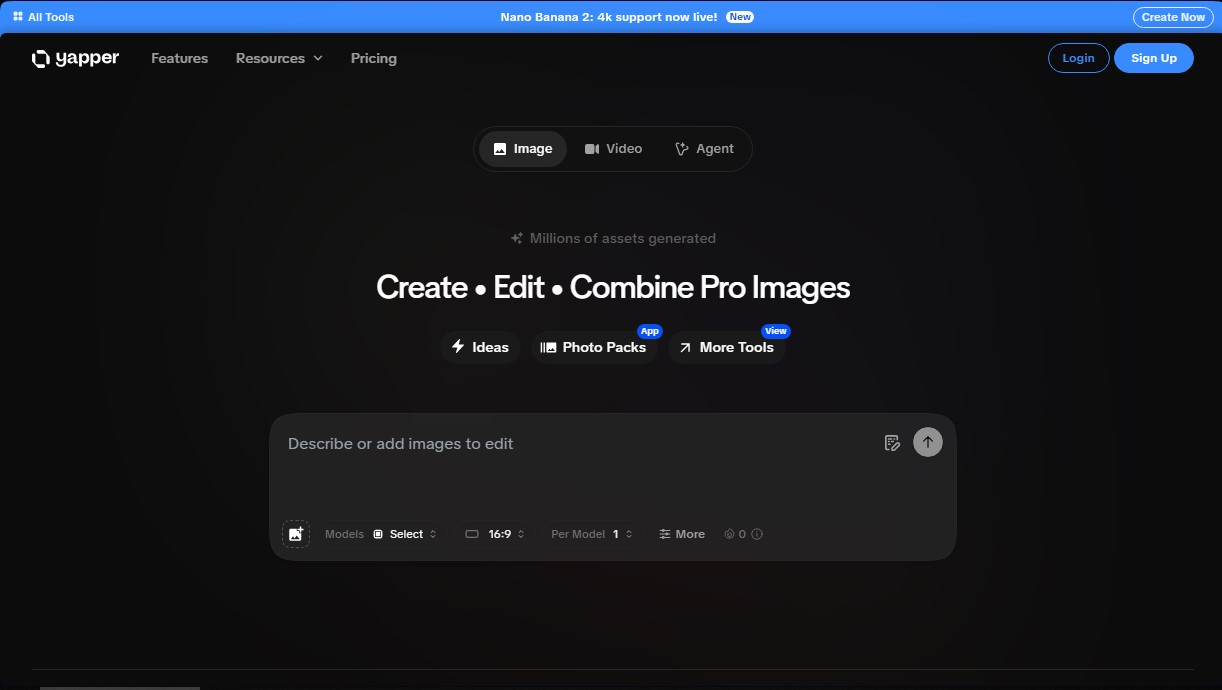The height and width of the screenshot is (690, 1222).
Task: Open the Features page
Action: point(180,58)
